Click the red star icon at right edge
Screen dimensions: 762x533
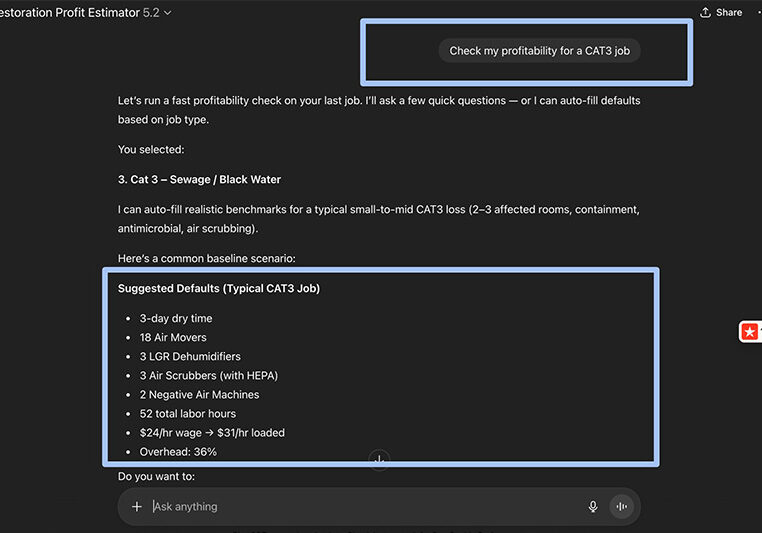[749, 331]
